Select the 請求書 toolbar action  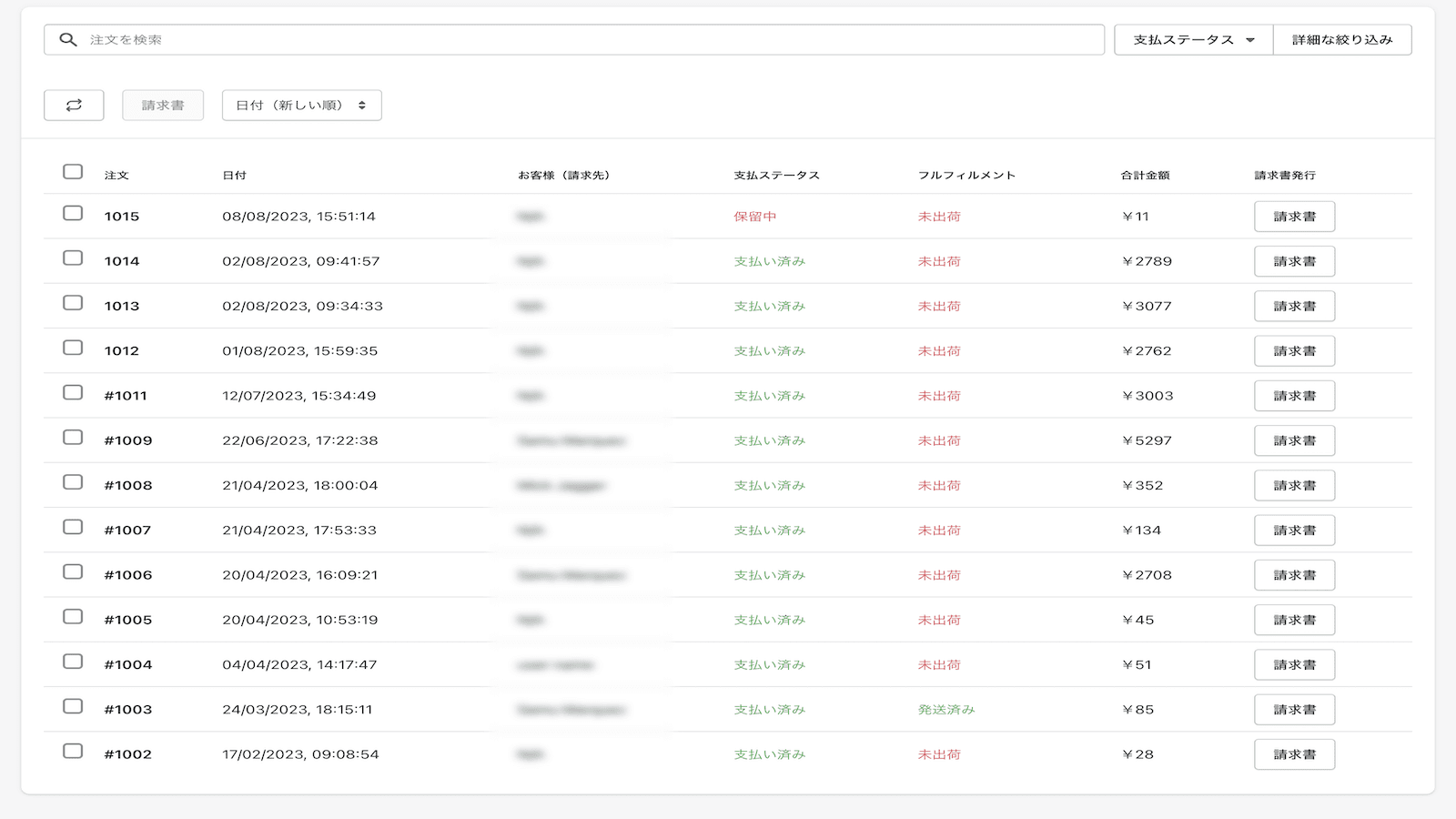tap(162, 105)
